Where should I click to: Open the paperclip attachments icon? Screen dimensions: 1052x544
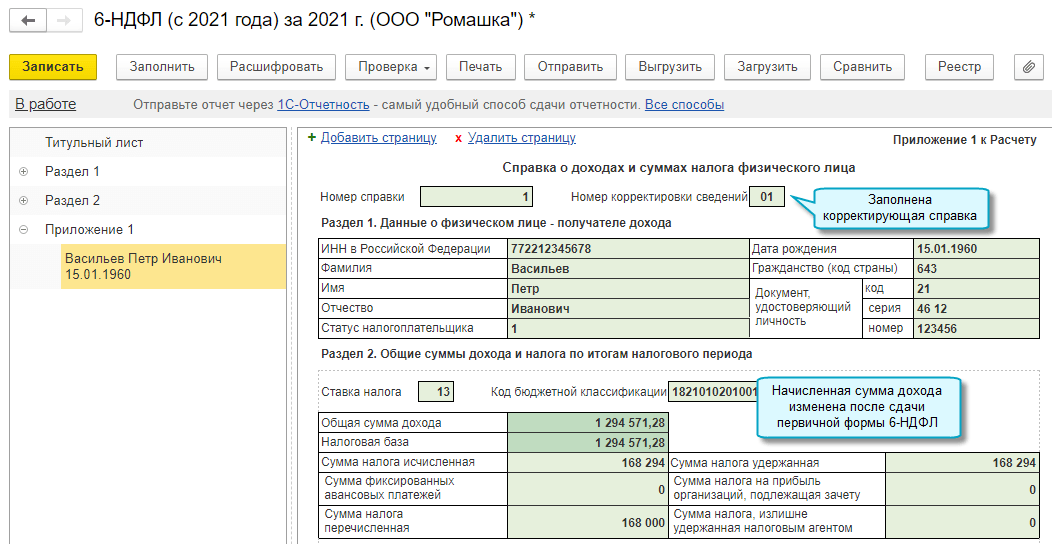tap(1027, 67)
